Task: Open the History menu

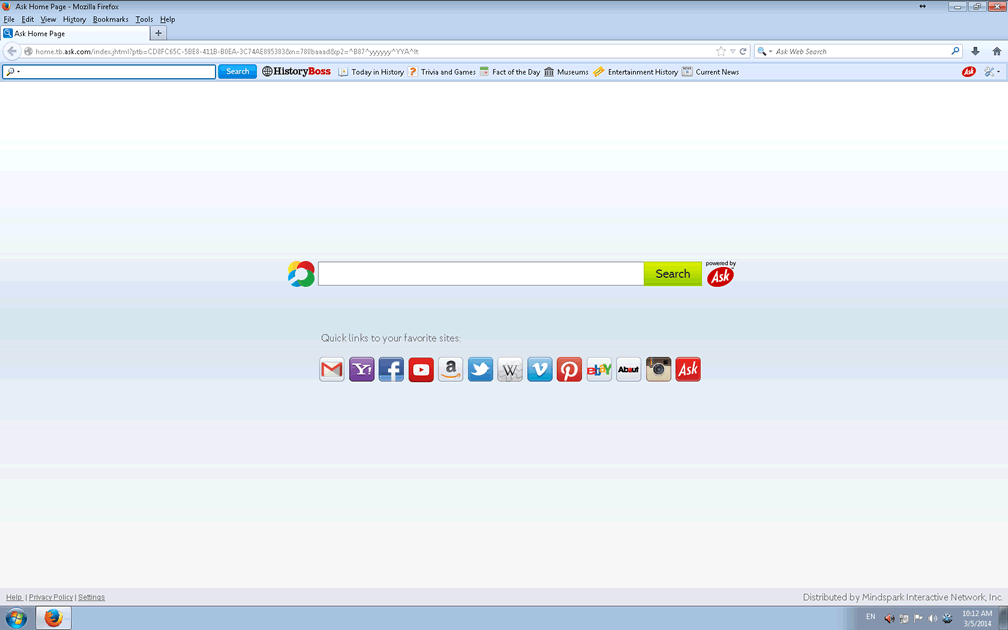Action: [x=74, y=19]
